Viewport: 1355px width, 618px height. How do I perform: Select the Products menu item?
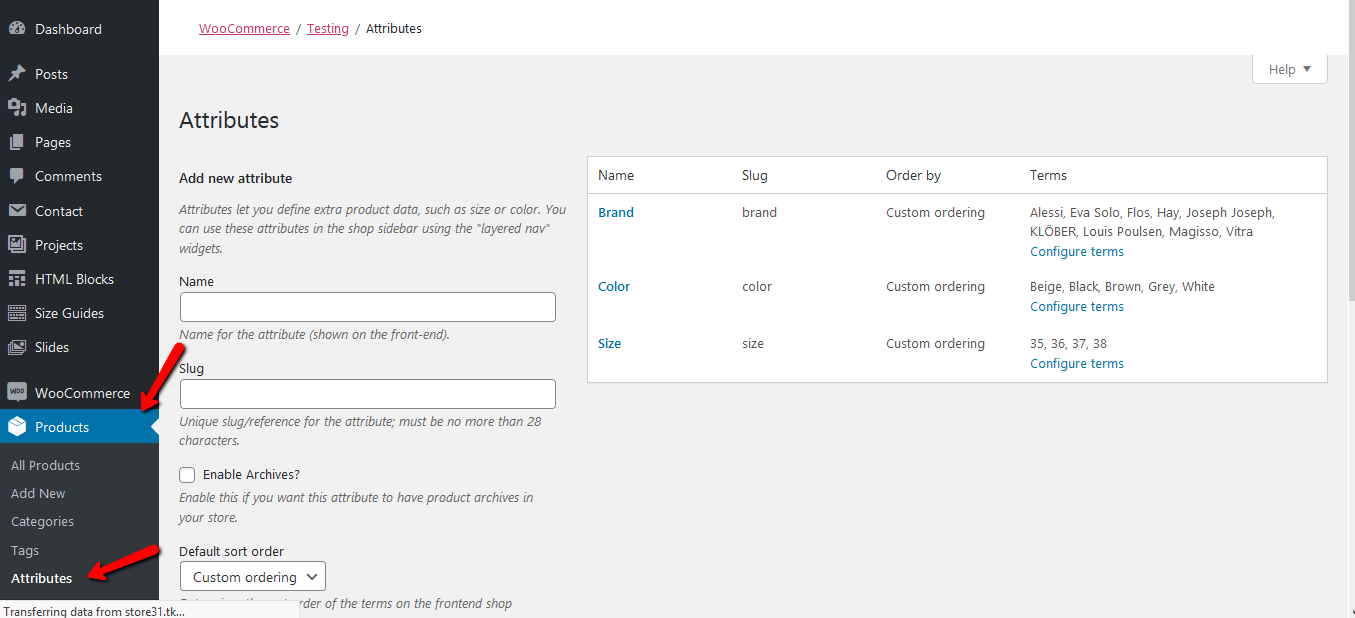(79, 427)
